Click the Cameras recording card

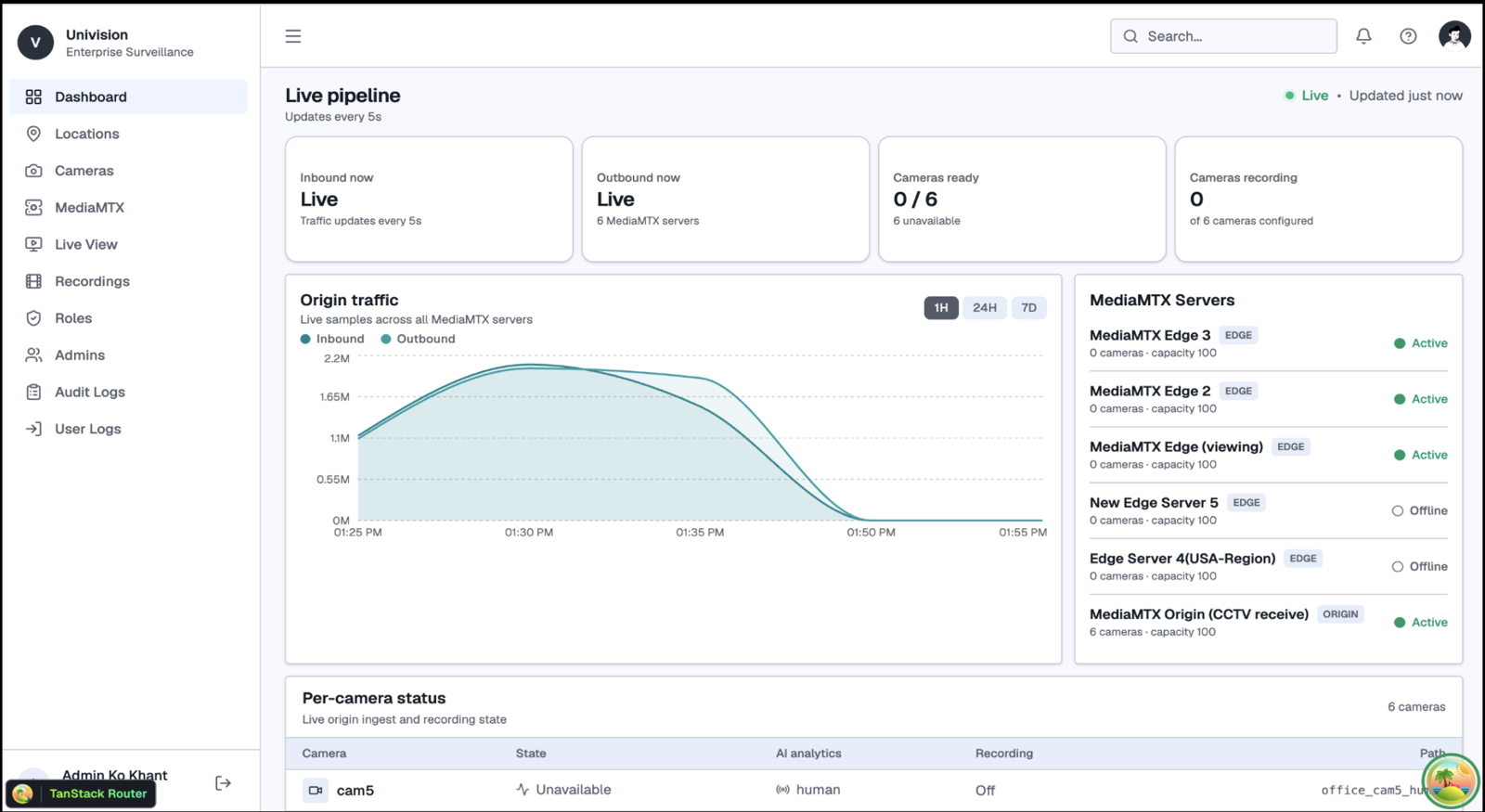click(x=1319, y=200)
